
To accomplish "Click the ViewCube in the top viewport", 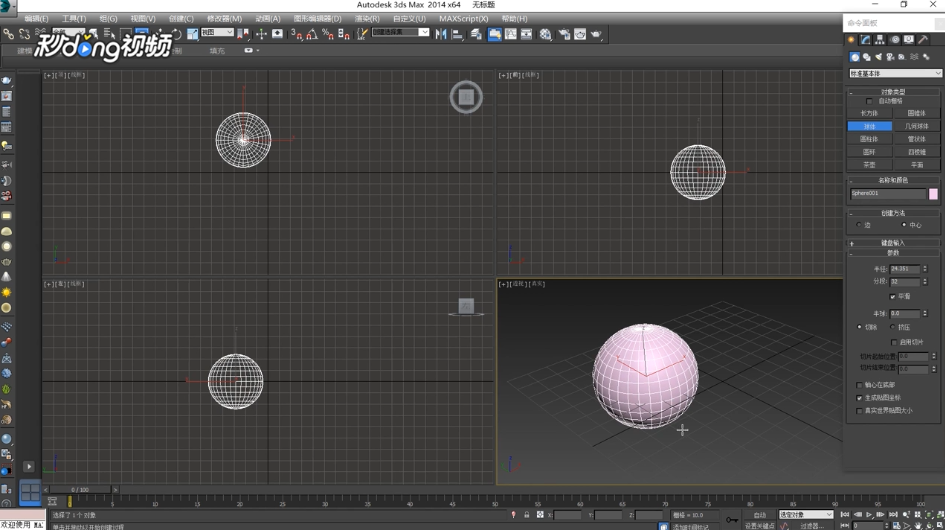I will pyautogui.click(x=466, y=97).
